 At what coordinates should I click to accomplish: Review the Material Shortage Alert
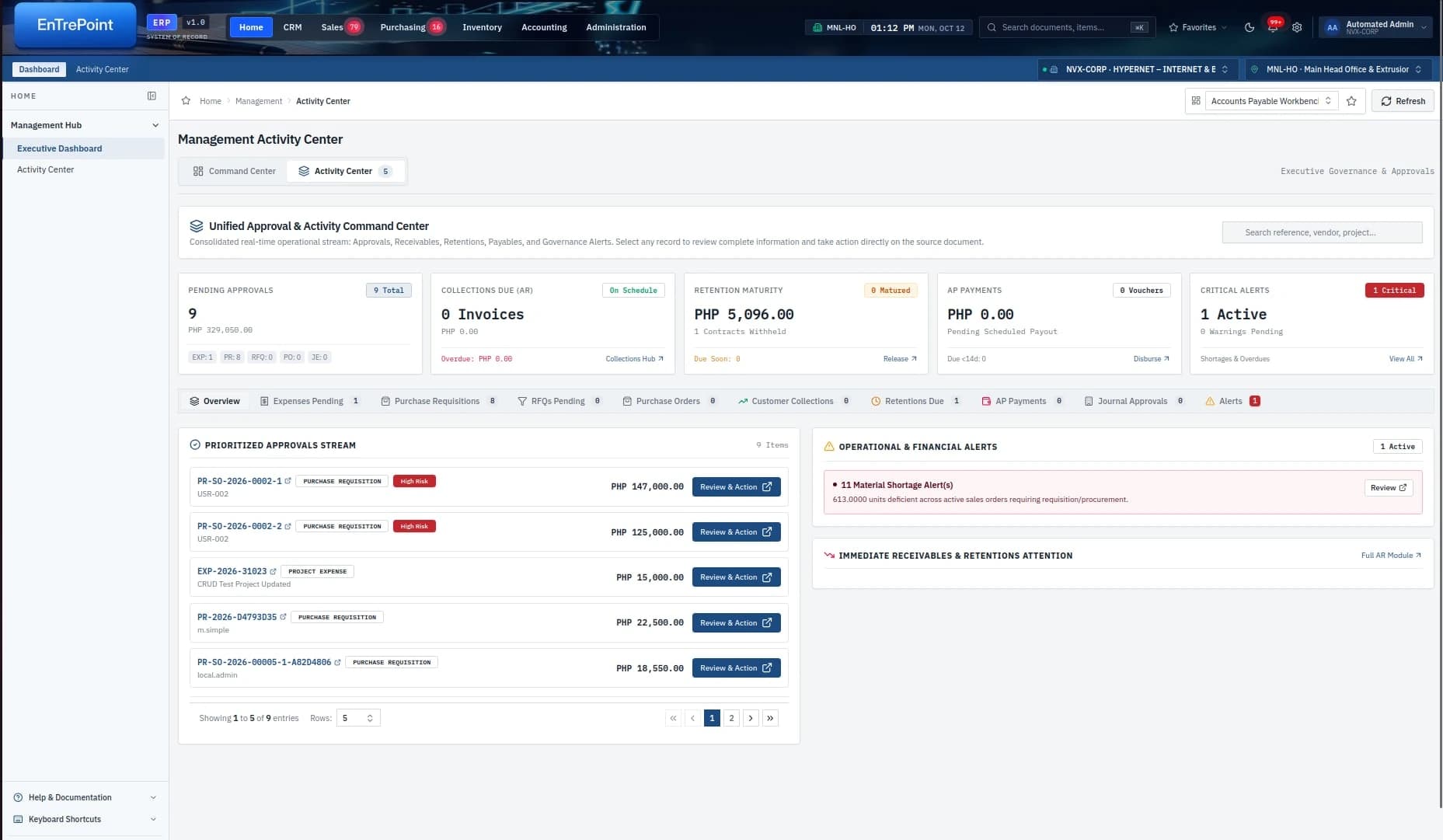pyautogui.click(x=1388, y=488)
